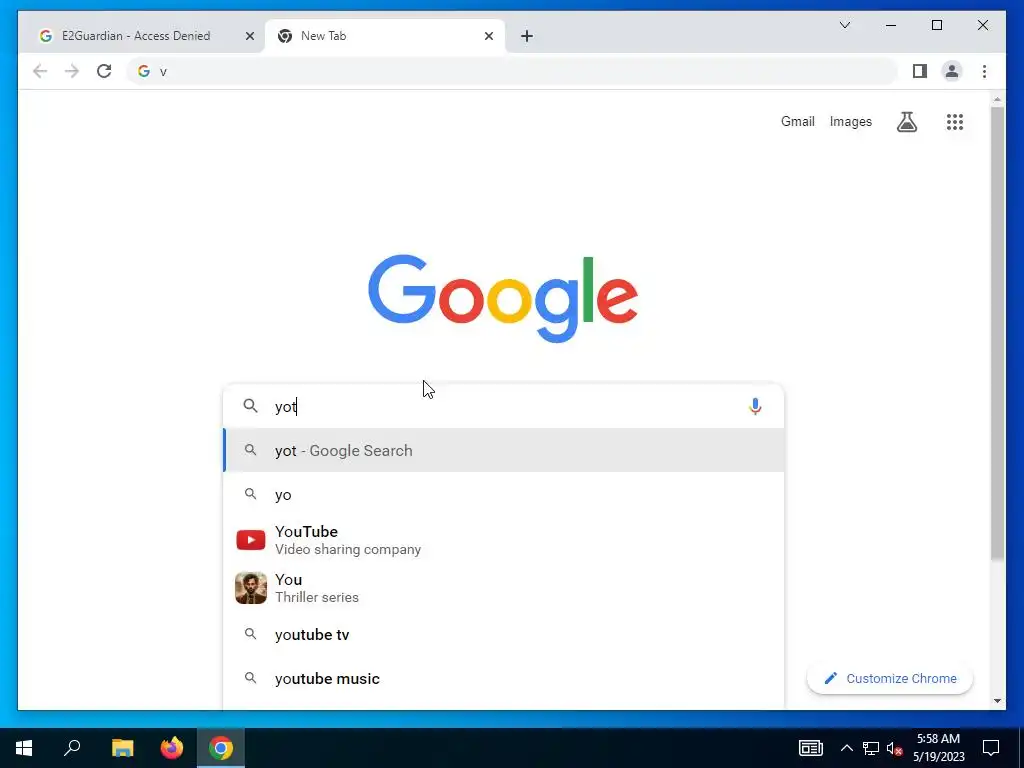Choose You Thriller series suggestion

503,588
